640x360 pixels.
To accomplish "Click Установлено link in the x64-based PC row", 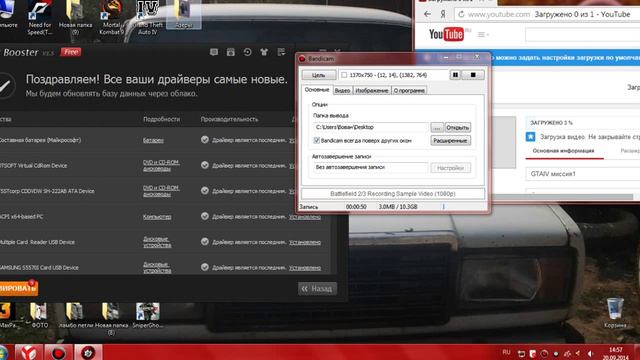I will click(305, 217).
